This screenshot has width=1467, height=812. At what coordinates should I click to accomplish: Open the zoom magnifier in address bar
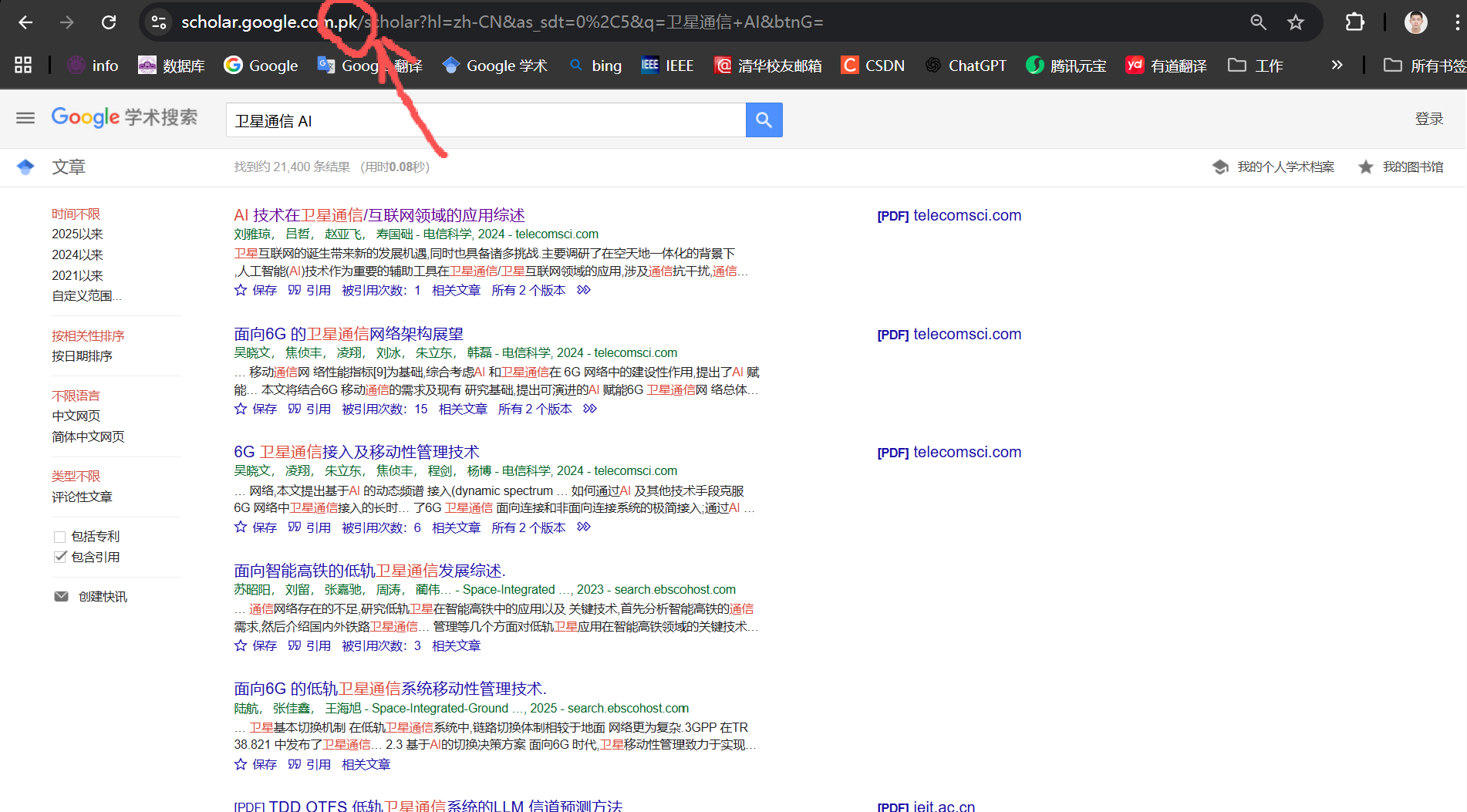click(1258, 22)
